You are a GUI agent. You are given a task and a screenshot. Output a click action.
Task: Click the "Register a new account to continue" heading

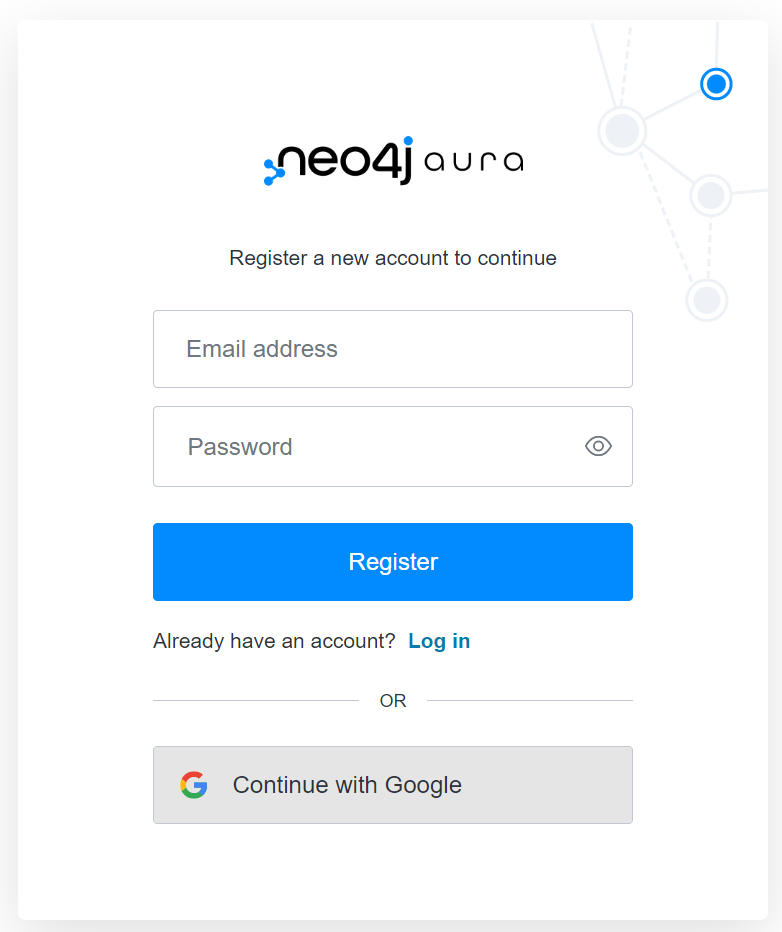tap(392, 258)
